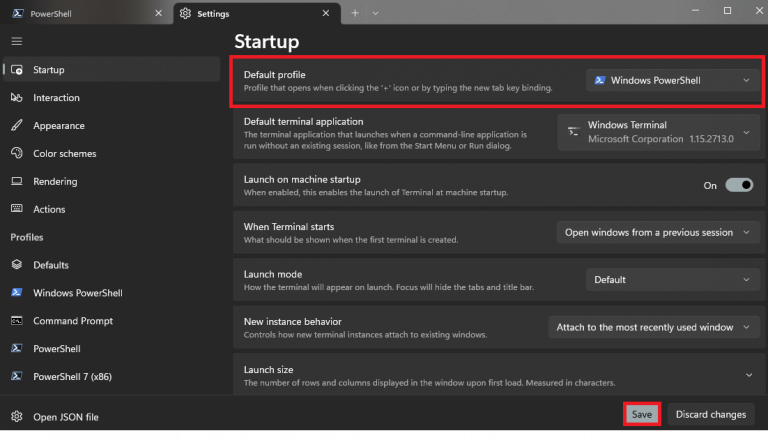Select the Windows PowerShell profile entry

point(112,293)
